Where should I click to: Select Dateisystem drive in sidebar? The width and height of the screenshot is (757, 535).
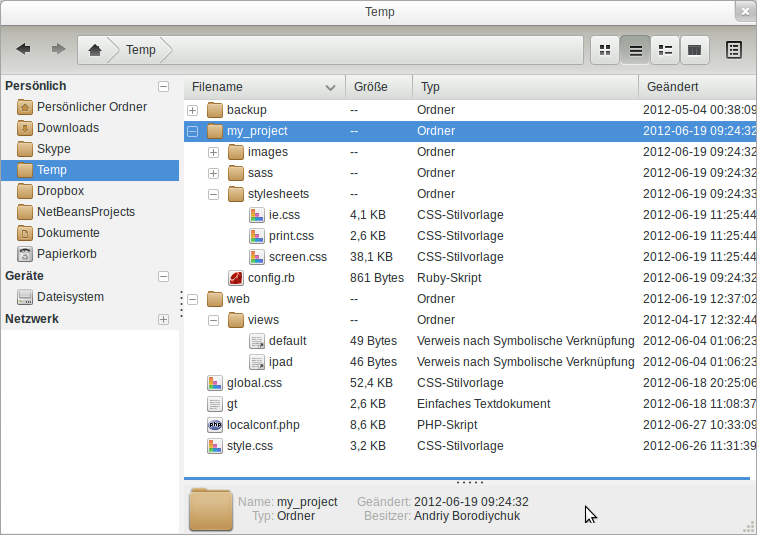70,297
